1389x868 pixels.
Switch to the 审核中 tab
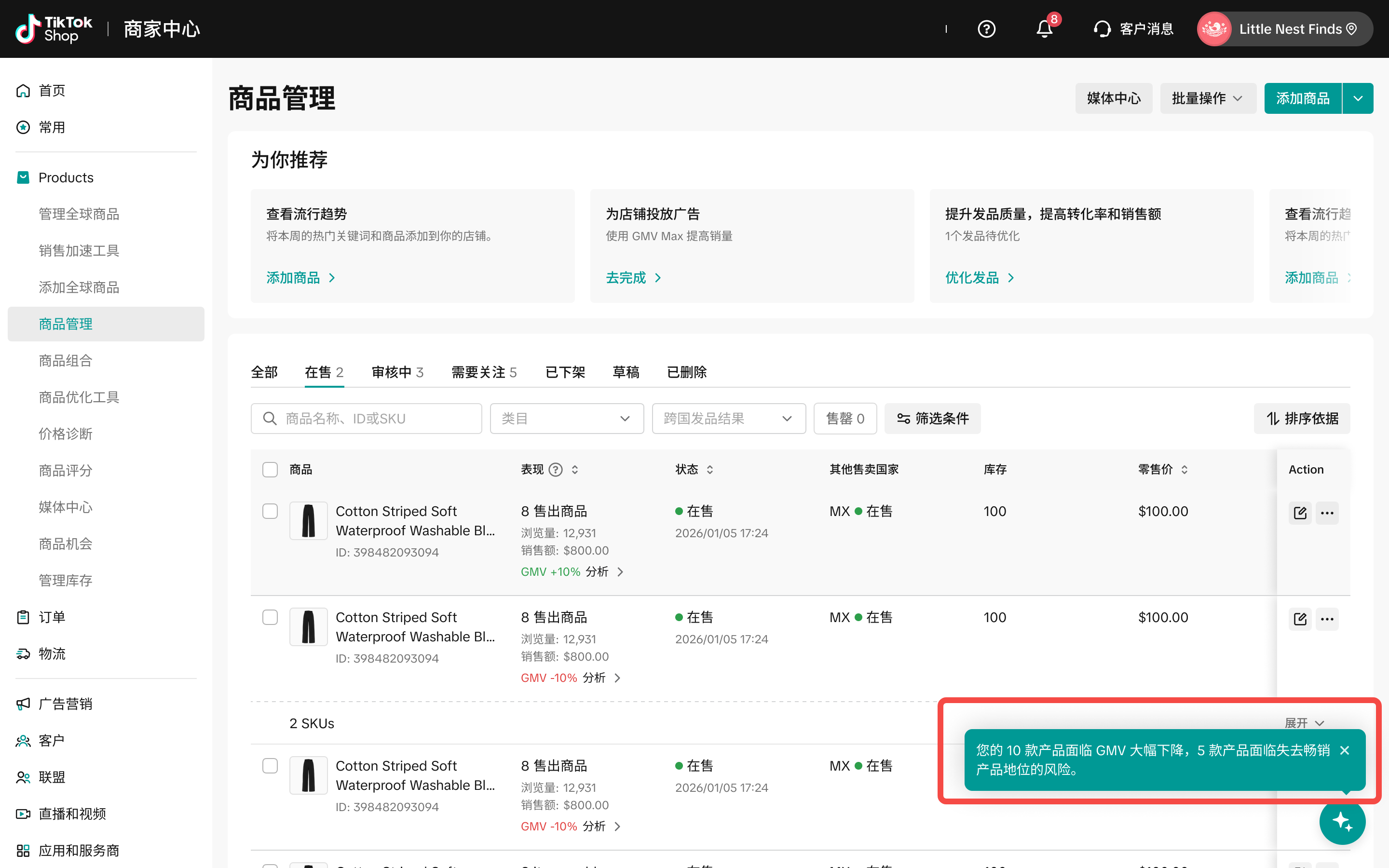click(397, 372)
